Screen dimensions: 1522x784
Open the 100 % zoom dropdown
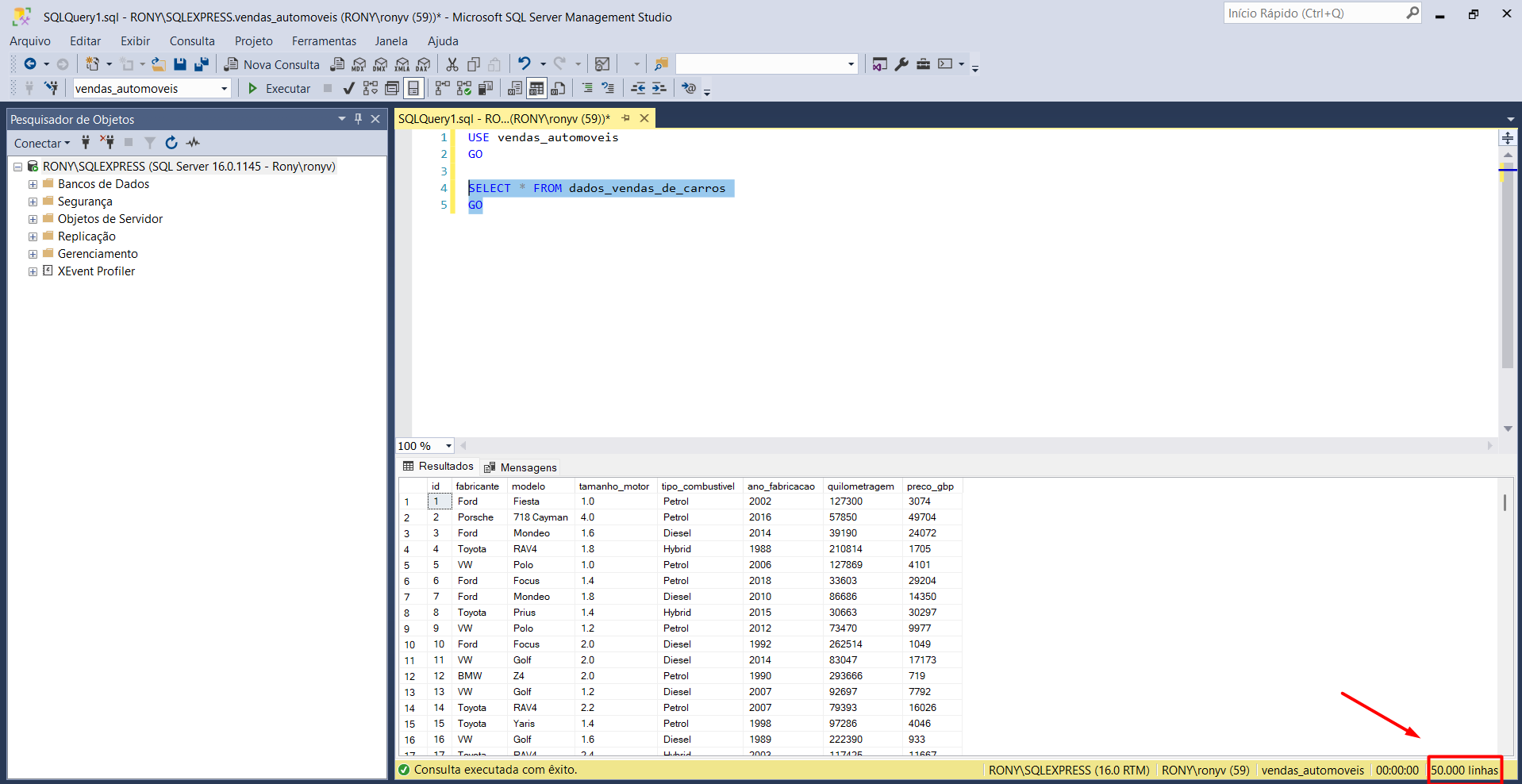[448, 446]
